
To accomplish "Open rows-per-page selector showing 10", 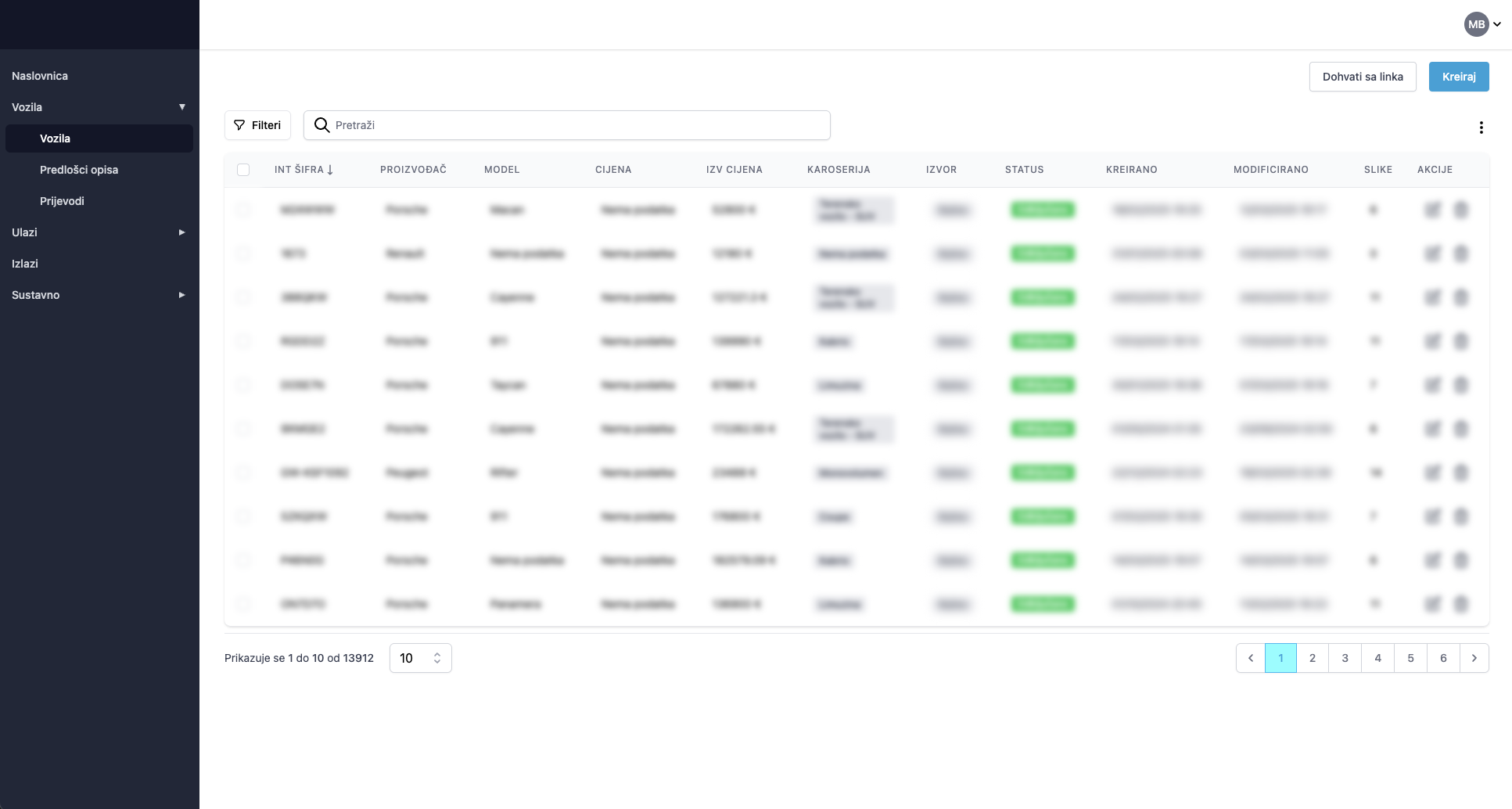I will [420, 658].
